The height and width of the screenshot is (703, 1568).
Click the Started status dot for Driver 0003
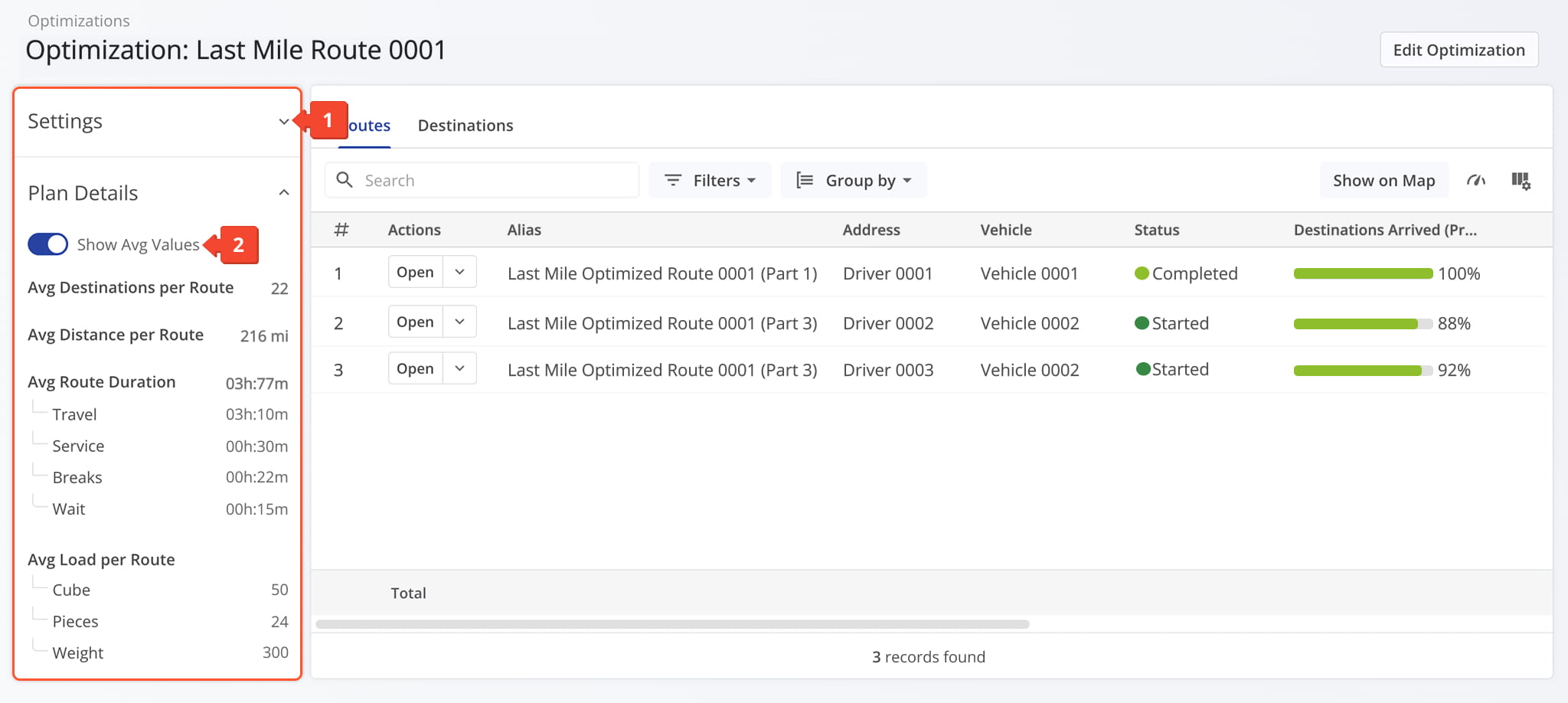coord(1143,369)
